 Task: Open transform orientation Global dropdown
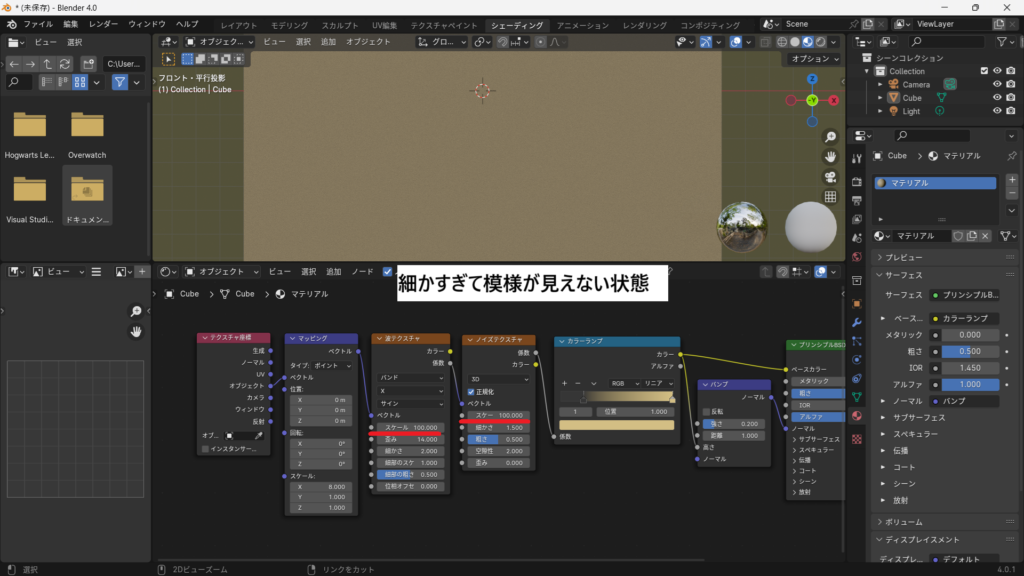tap(442, 42)
